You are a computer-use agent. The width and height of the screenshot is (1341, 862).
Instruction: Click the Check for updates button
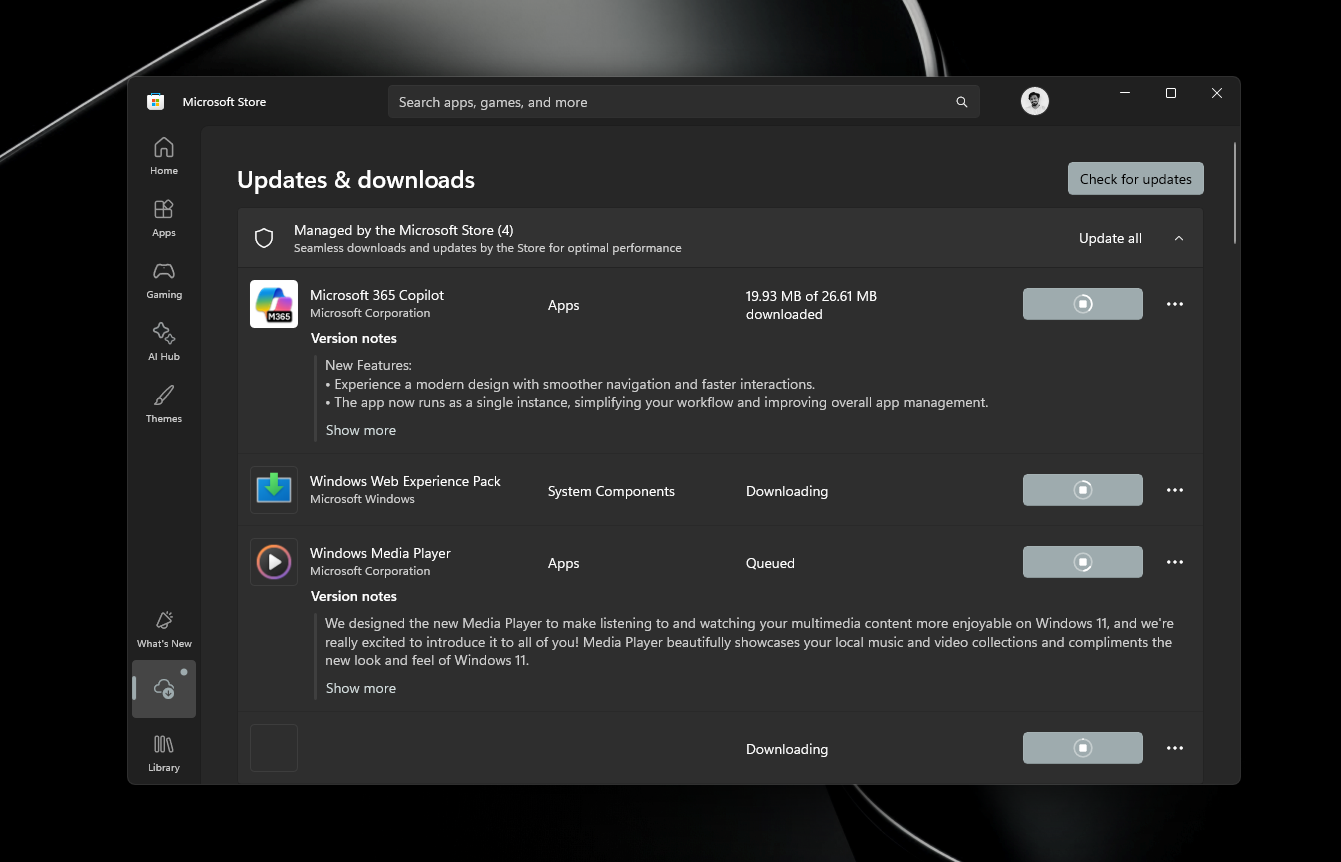click(x=1136, y=179)
